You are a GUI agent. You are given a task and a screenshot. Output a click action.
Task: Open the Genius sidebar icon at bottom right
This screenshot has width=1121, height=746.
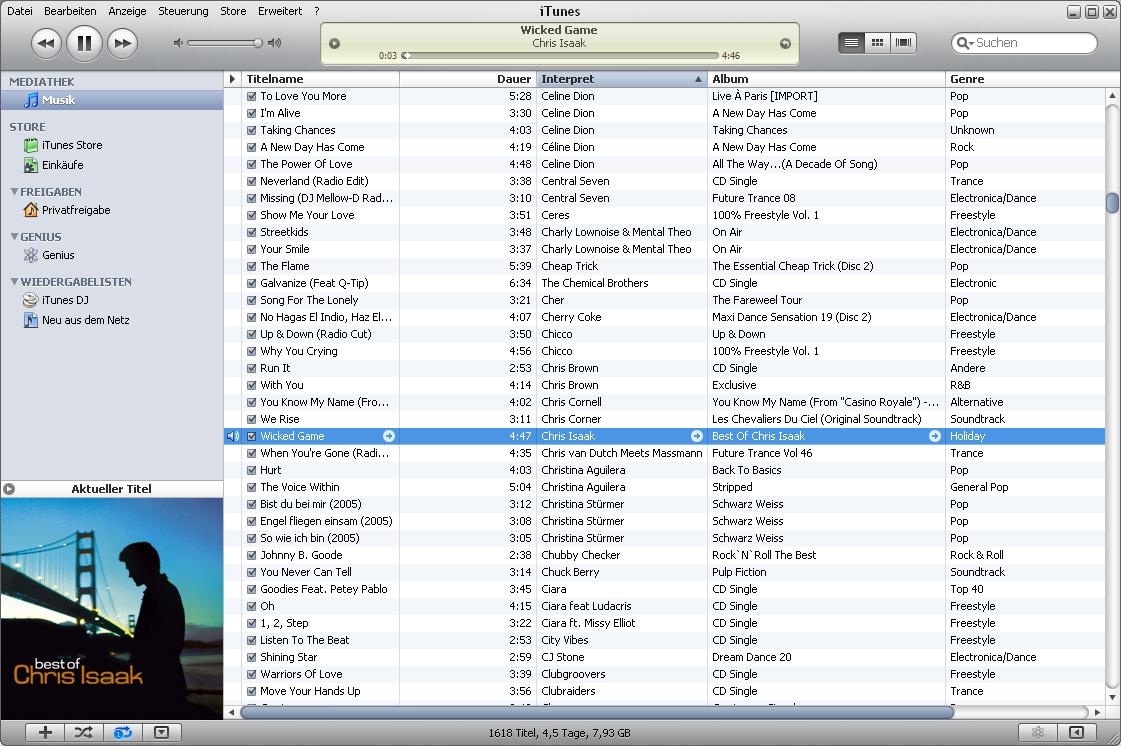click(1037, 732)
